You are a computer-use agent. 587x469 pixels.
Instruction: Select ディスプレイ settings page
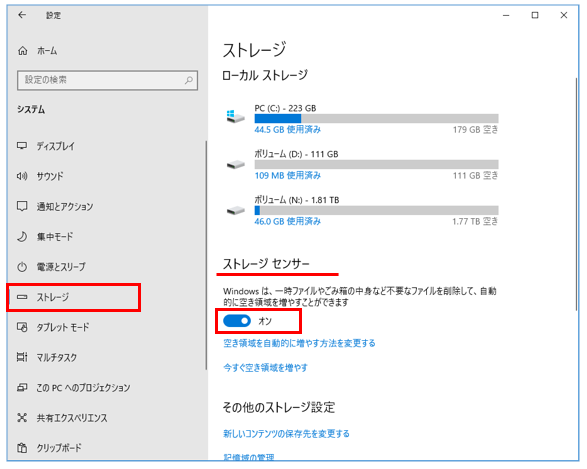[x=55, y=146]
